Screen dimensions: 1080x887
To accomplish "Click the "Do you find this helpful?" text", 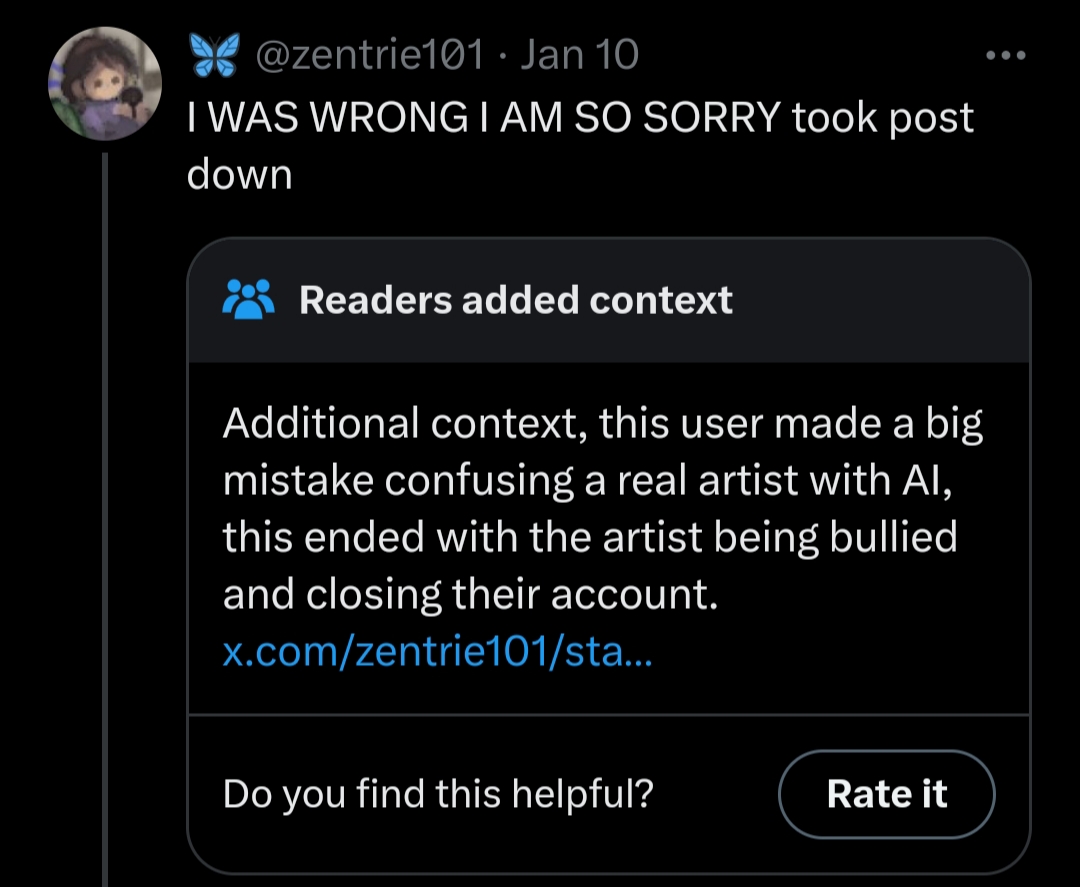I will coord(438,794).
